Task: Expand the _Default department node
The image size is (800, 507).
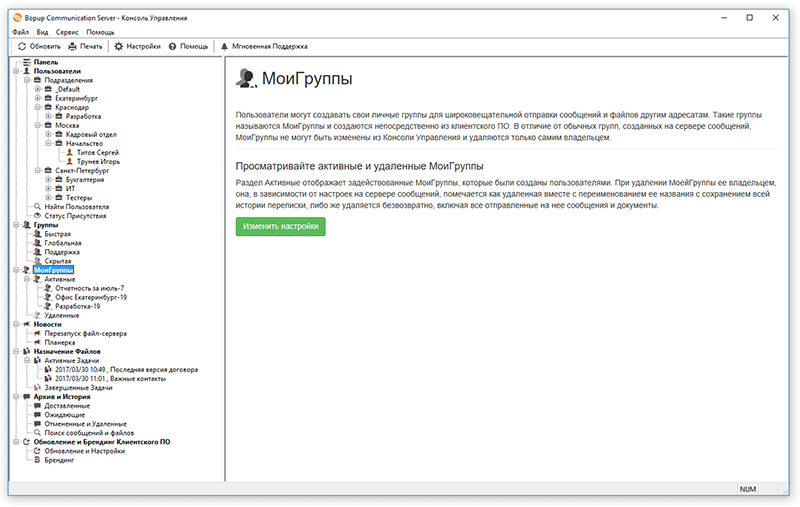Action: pyautogui.click(x=38, y=89)
